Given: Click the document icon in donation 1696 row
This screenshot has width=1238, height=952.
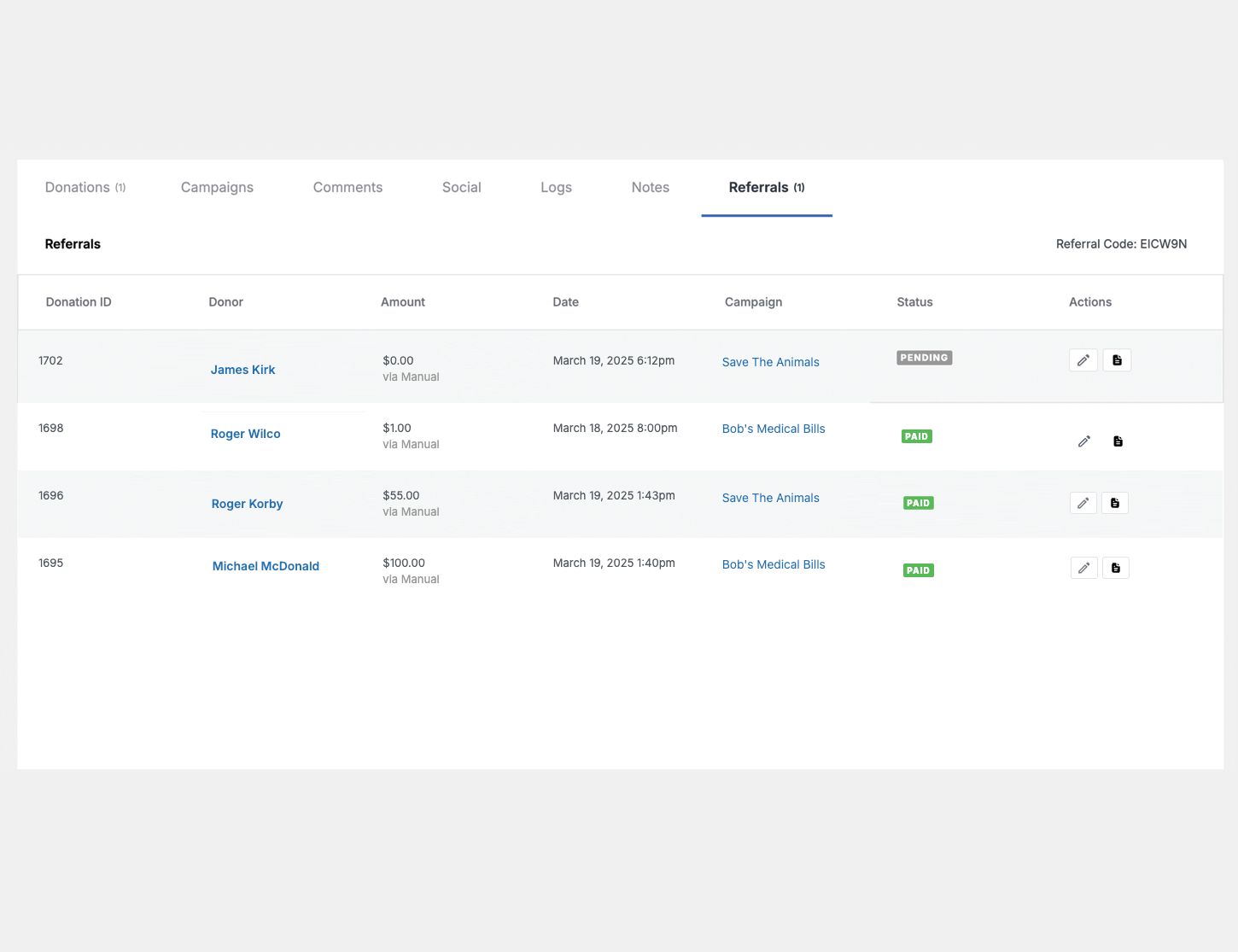Looking at the screenshot, I should 1115,503.
